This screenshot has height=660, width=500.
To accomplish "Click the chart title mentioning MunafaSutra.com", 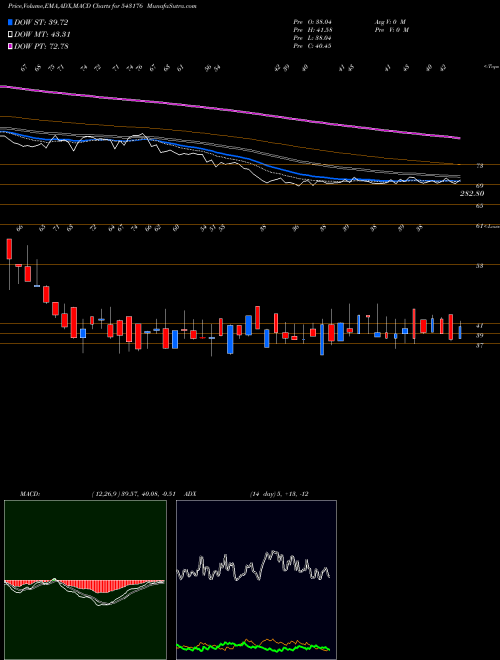I will [x=102, y=6].
